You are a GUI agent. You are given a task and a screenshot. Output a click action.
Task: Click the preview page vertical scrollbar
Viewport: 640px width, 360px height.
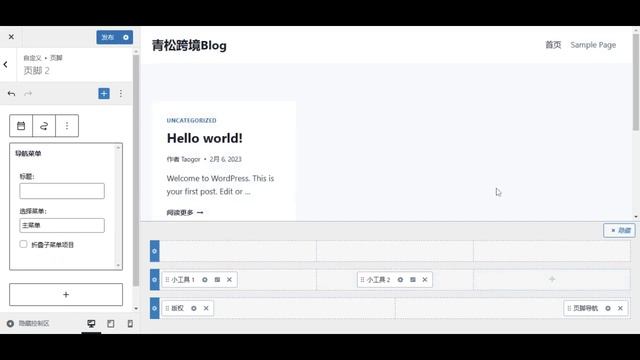(636, 82)
